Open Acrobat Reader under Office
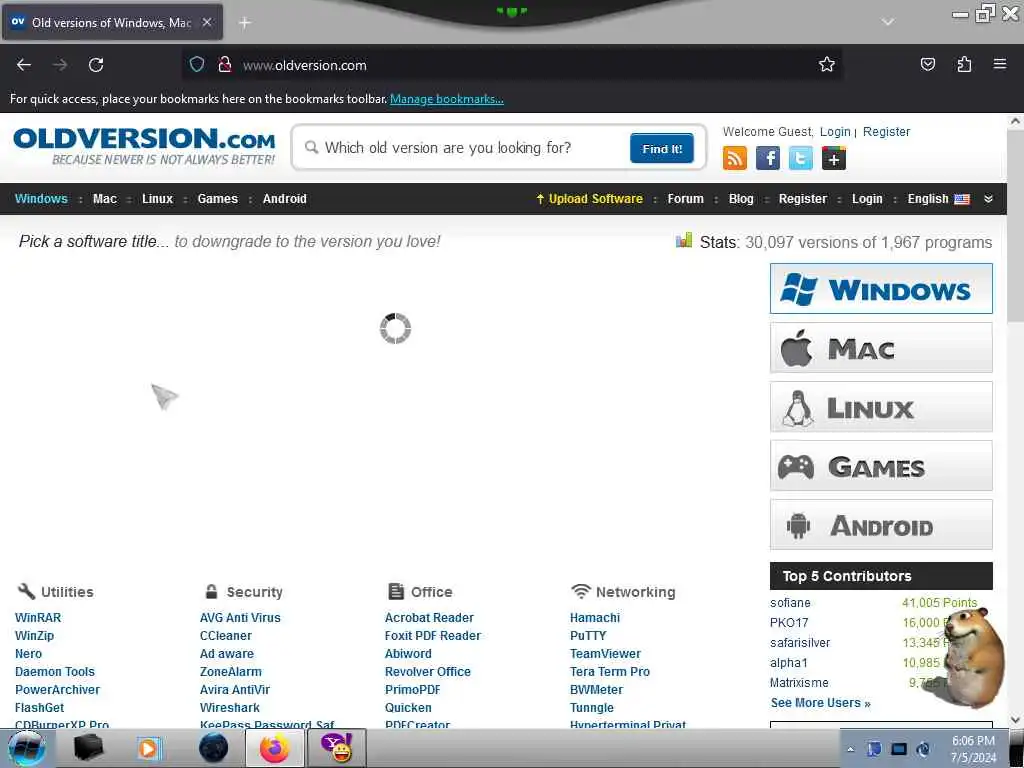Viewport: 1024px width, 768px height. click(429, 617)
